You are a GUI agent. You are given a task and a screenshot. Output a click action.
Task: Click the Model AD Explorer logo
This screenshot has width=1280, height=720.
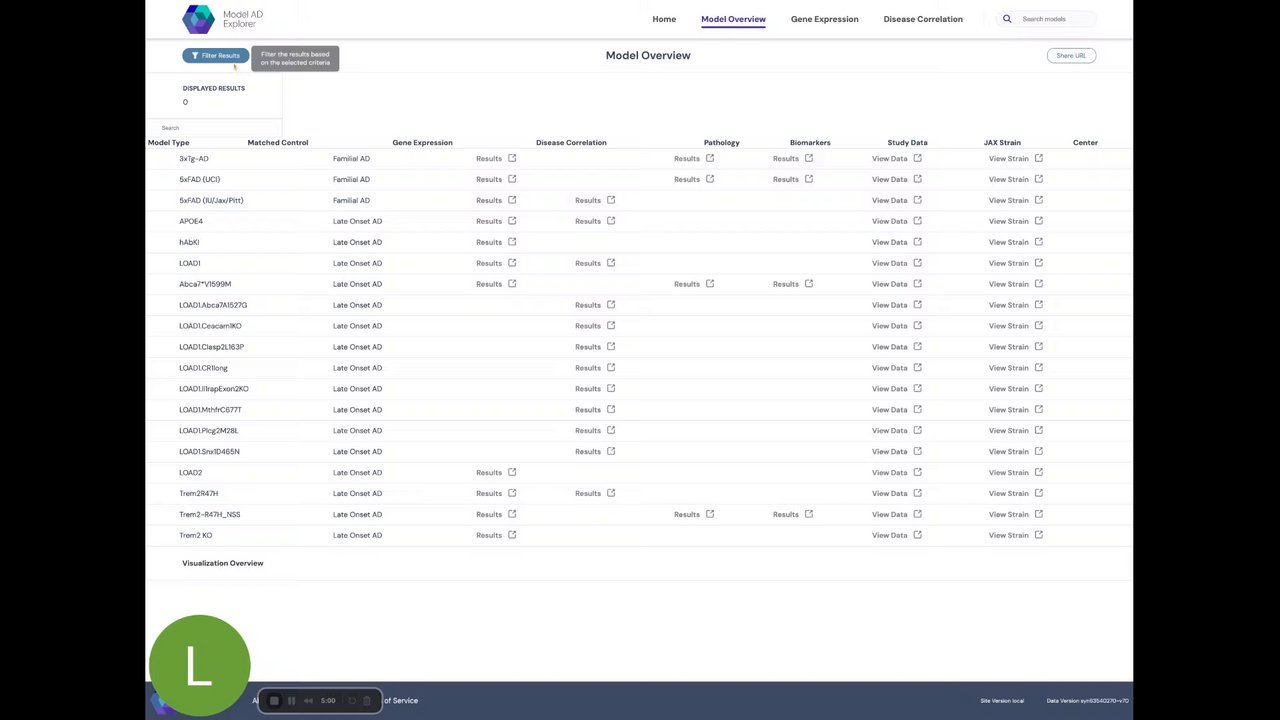[x=223, y=19]
